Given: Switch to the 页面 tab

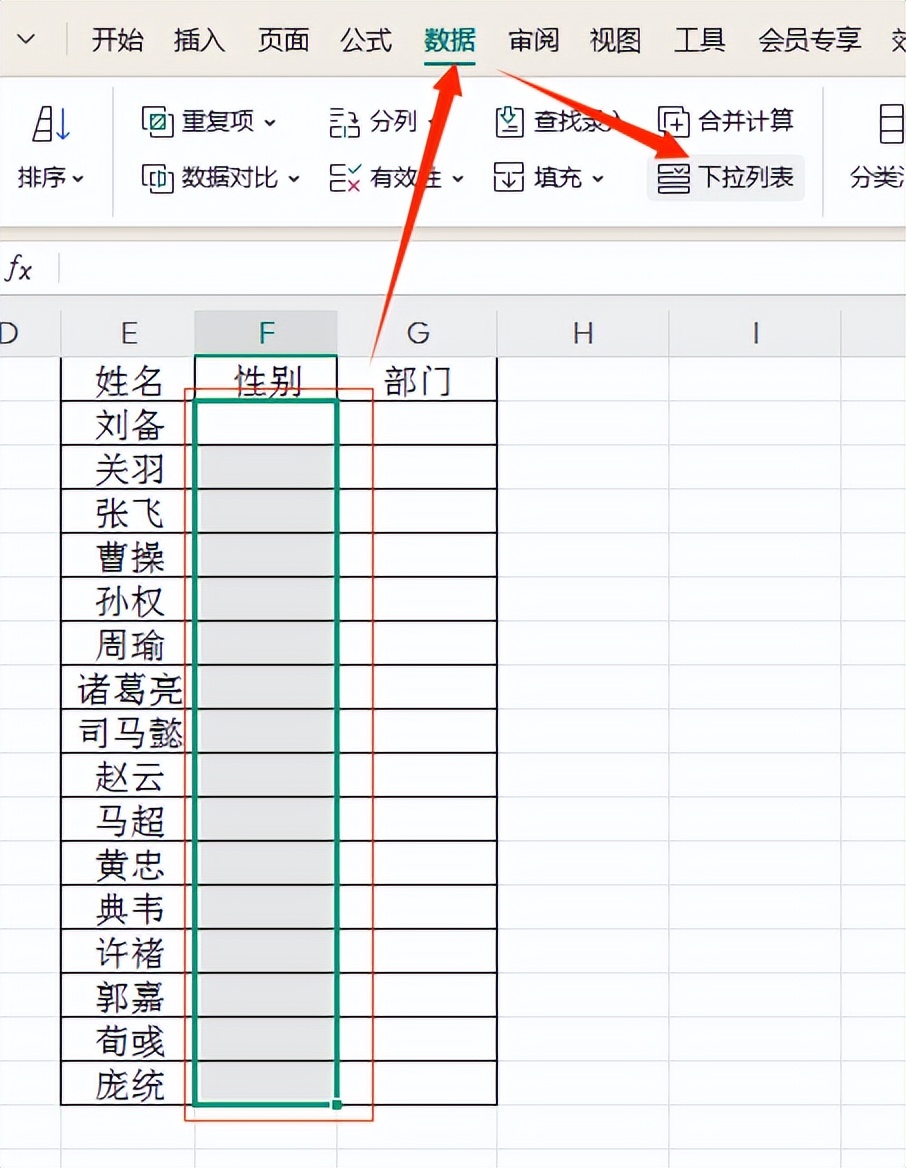Looking at the screenshot, I should coord(283,39).
